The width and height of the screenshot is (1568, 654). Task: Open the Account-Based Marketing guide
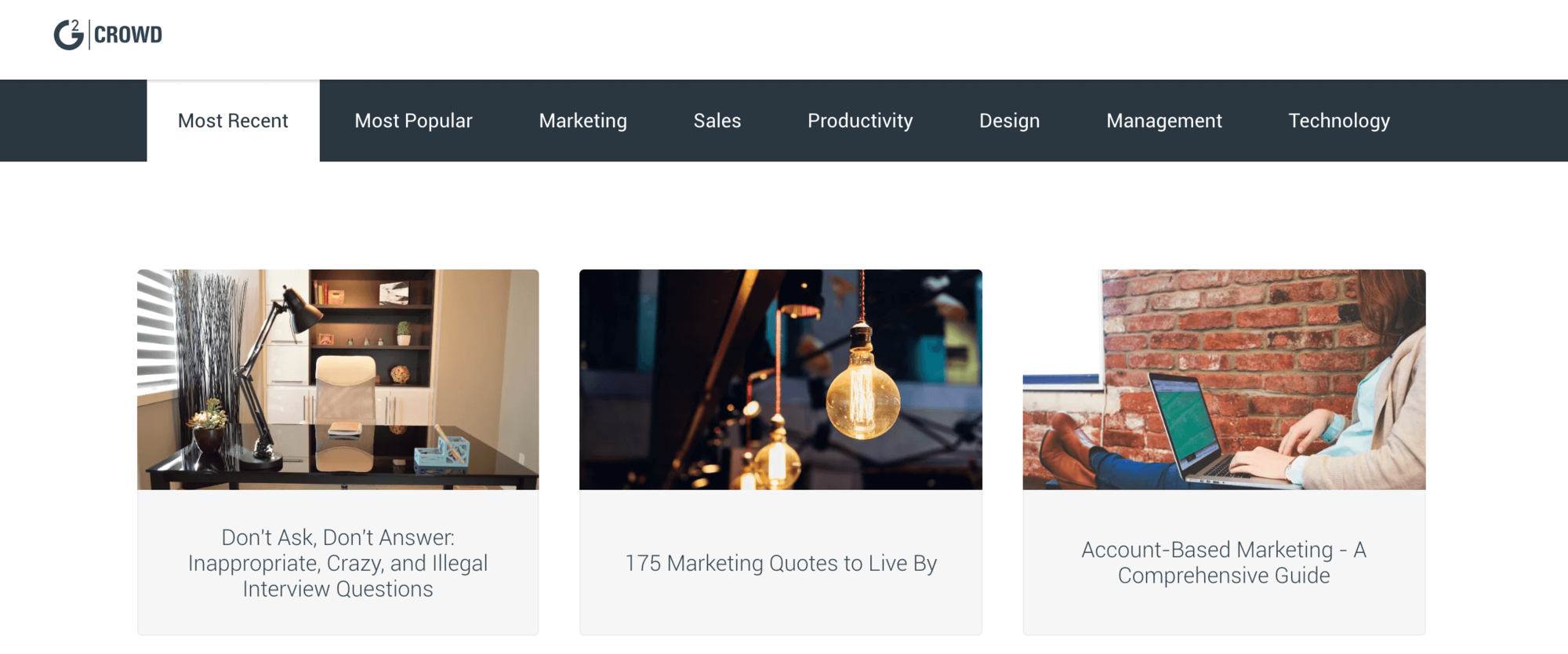pyautogui.click(x=1223, y=562)
